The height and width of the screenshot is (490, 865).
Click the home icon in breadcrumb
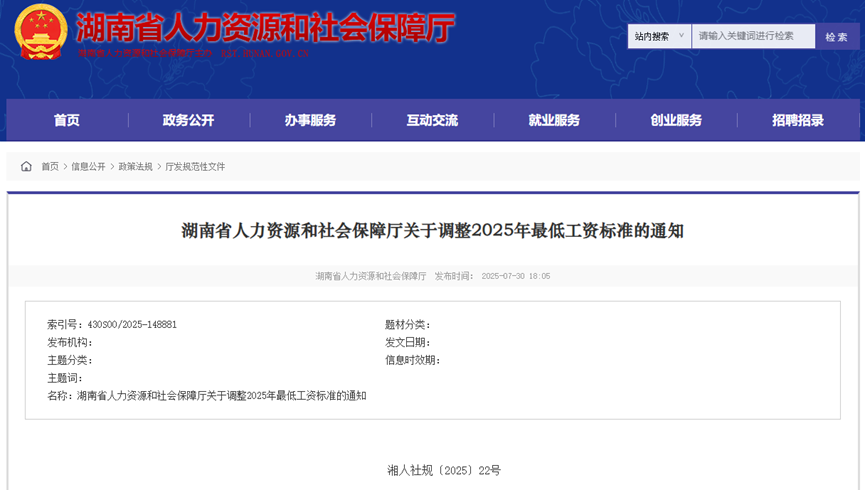[x=26, y=166]
